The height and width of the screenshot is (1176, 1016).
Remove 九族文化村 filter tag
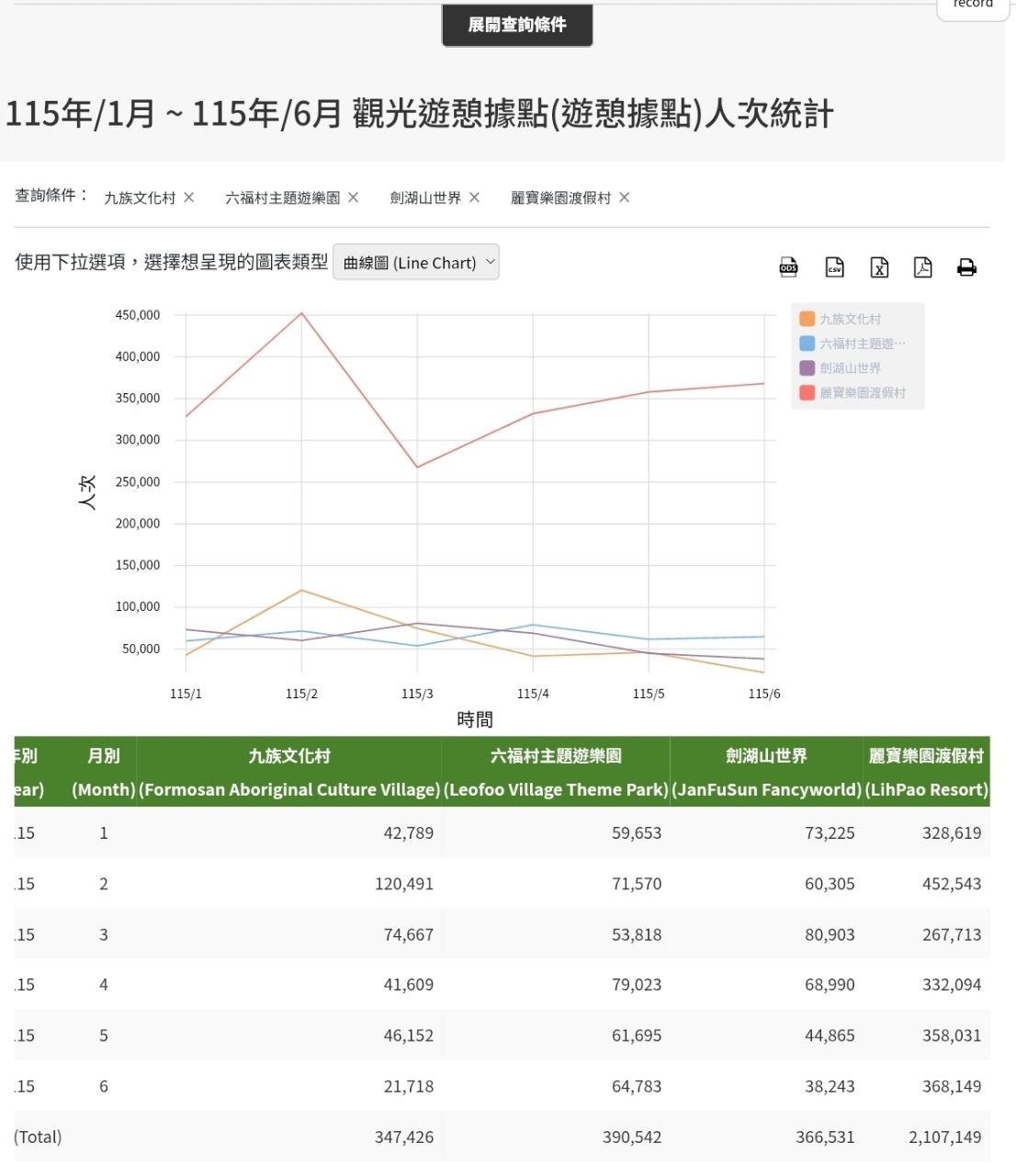188,198
